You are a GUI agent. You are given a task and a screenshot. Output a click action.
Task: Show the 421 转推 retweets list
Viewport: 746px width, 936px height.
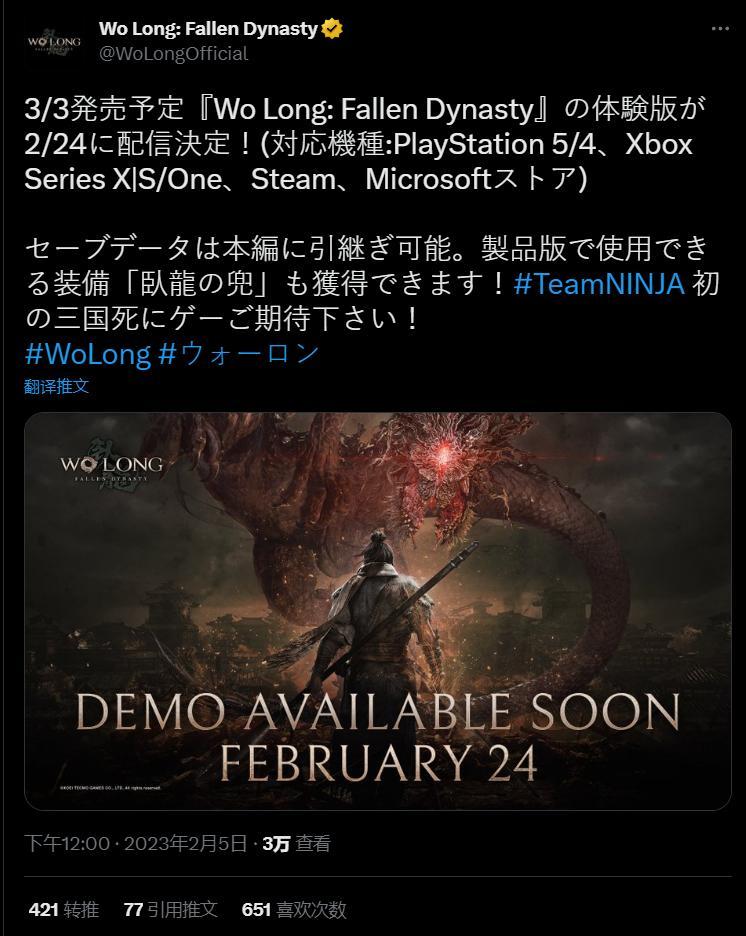(x=64, y=910)
